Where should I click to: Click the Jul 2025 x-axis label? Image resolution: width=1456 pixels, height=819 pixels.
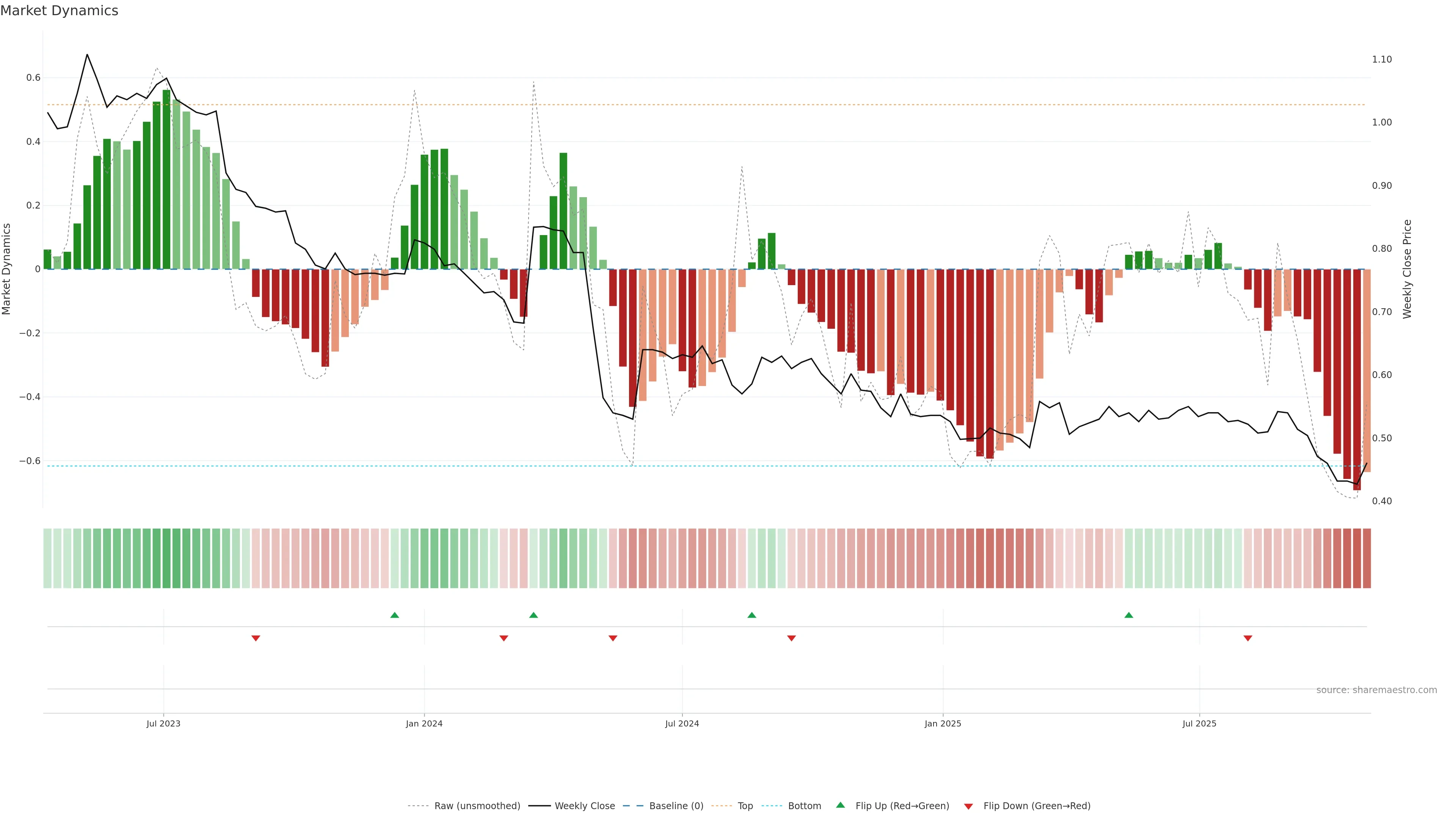point(1199,723)
